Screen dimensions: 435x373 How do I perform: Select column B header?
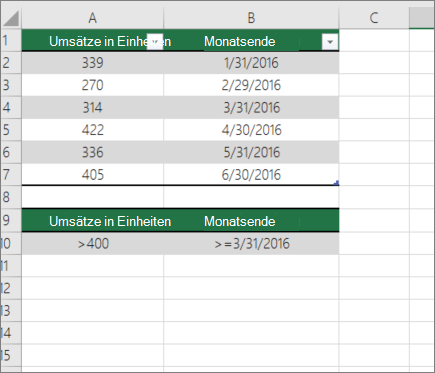251,18
